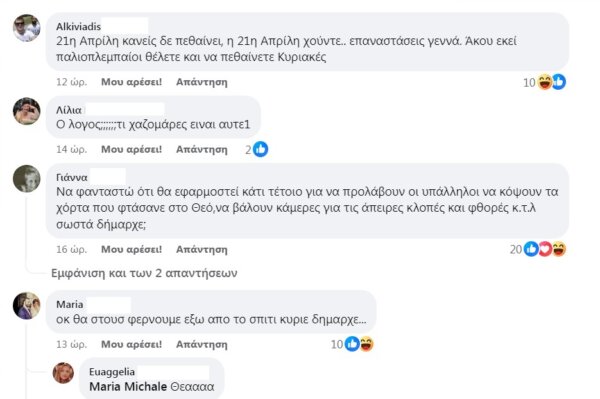Reply to Alkiviadis comment via 'Απάντηση'
This screenshot has height=399, width=600.
[202, 82]
